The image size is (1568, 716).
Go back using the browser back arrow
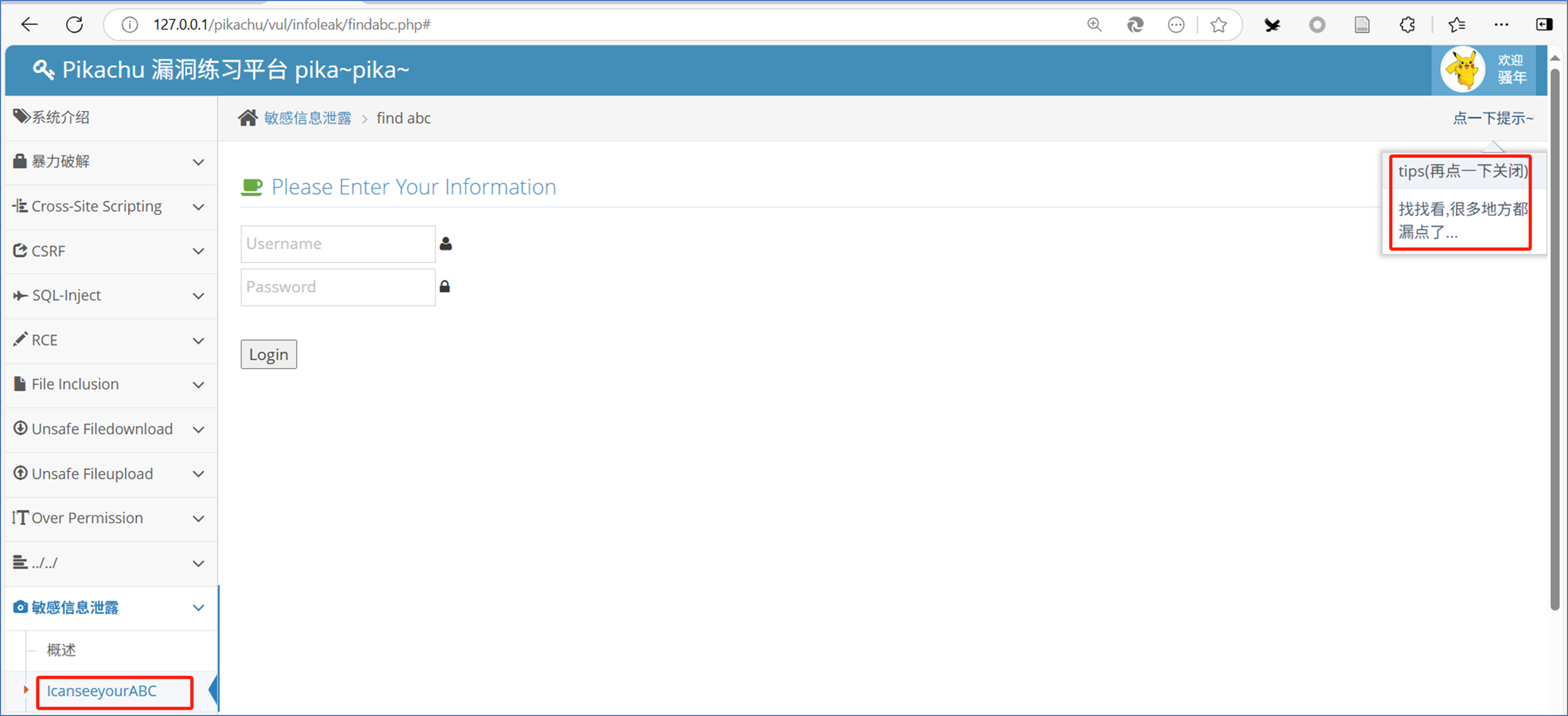click(x=29, y=25)
